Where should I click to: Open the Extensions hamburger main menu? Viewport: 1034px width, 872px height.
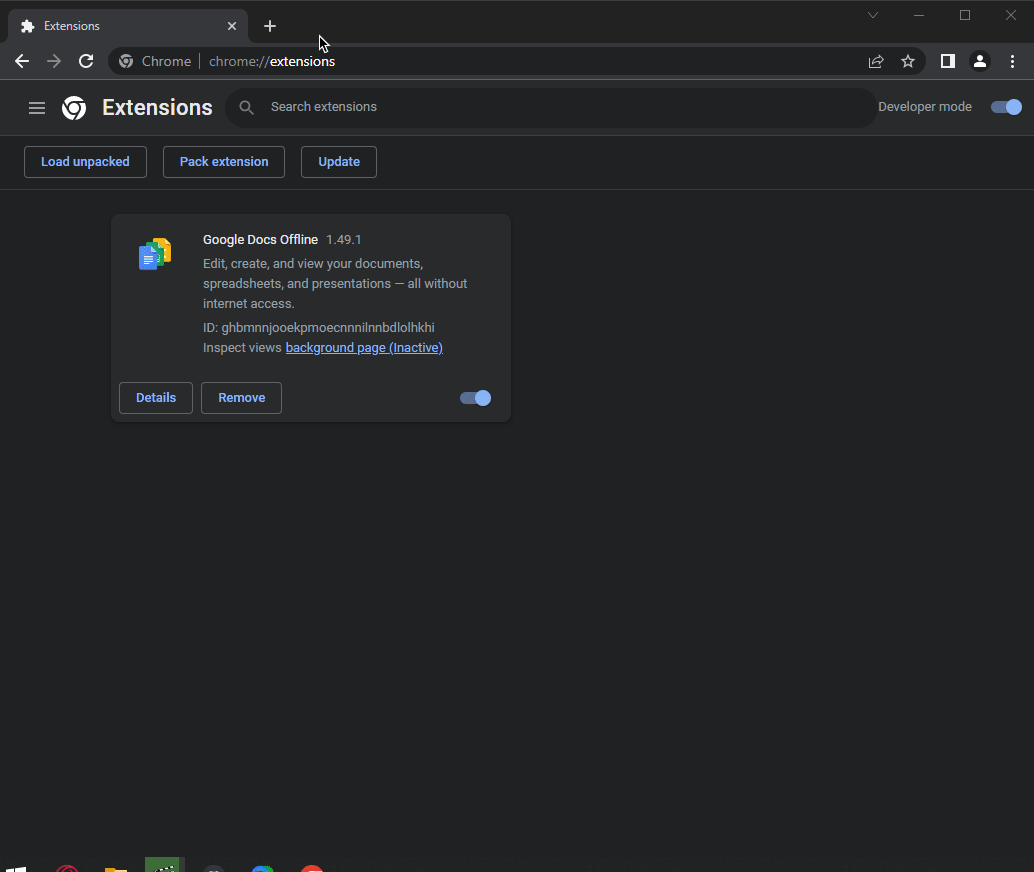pos(37,108)
